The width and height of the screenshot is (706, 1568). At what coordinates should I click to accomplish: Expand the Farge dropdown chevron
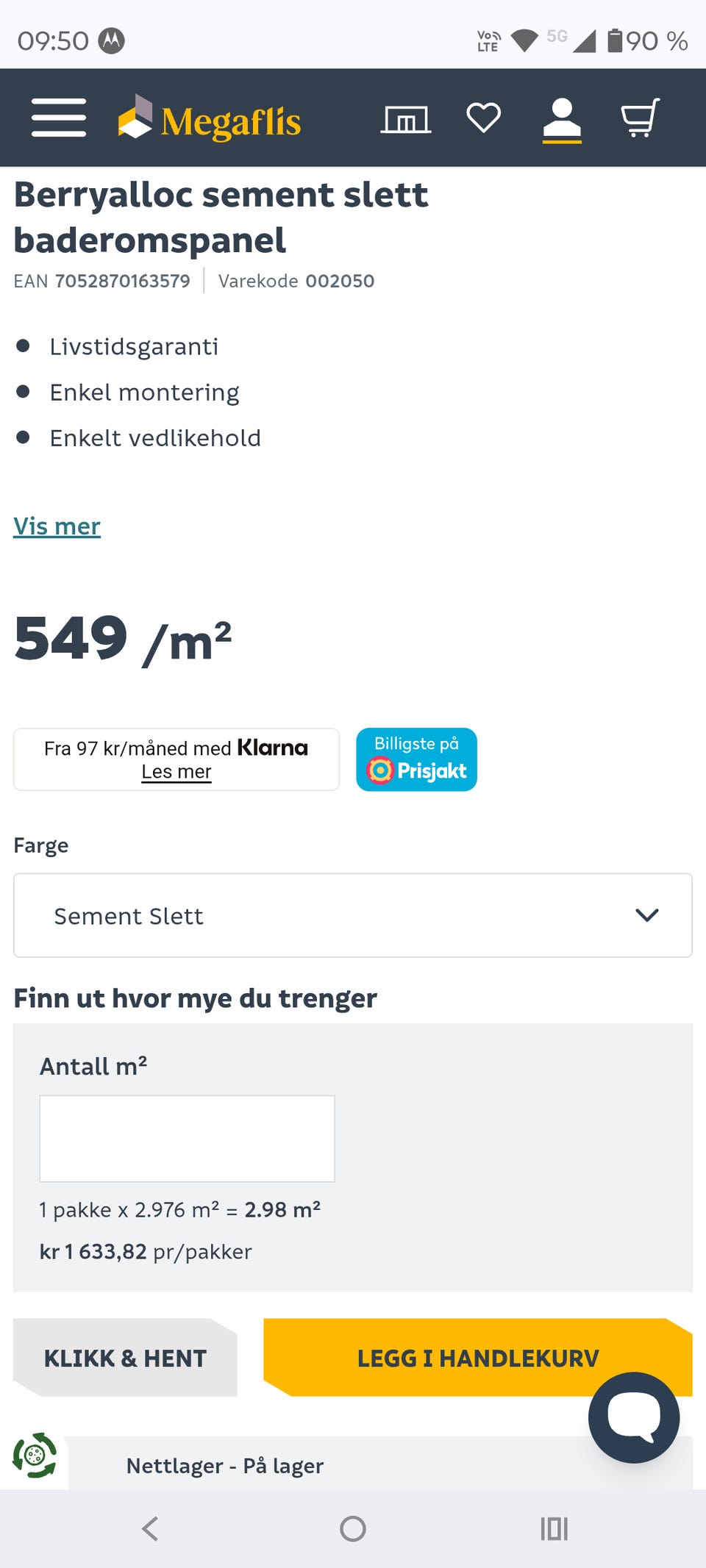(647, 915)
